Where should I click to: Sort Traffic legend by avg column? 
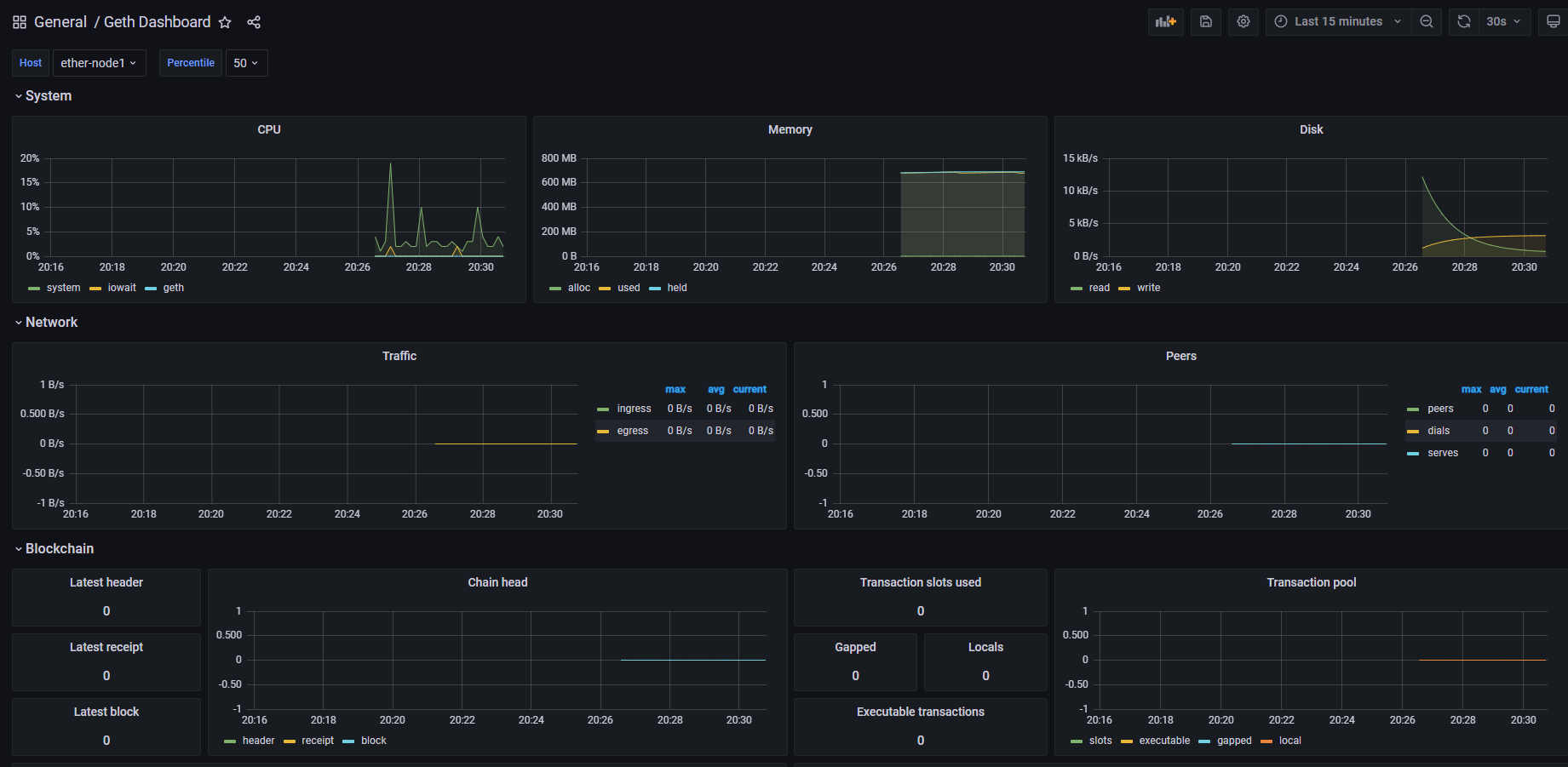716,389
